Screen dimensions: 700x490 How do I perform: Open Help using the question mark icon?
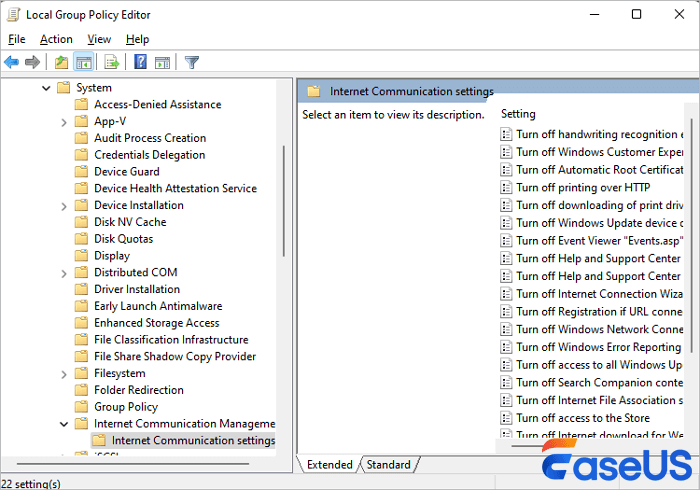click(140, 62)
